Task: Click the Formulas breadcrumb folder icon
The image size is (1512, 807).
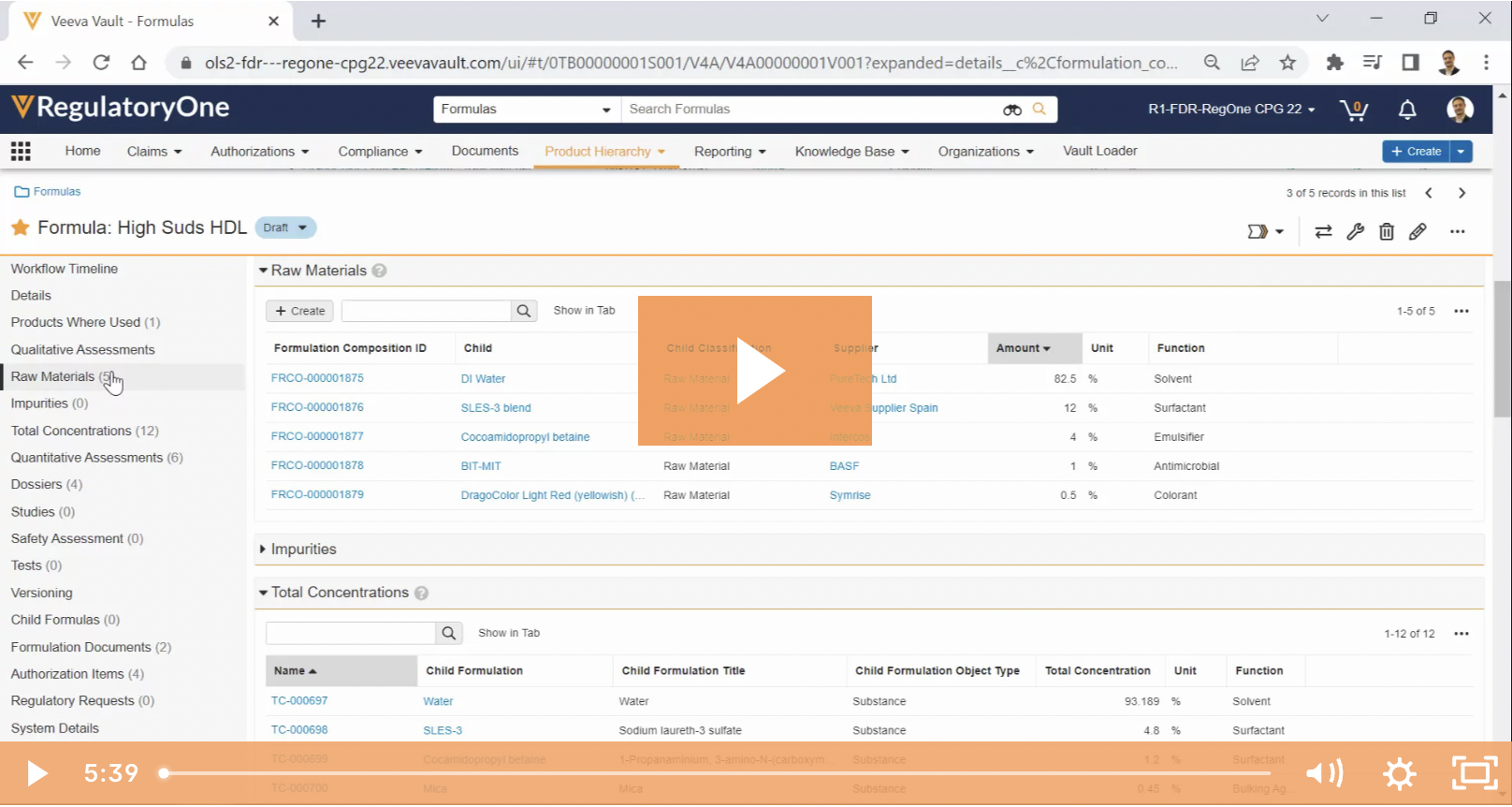Action: [22, 192]
